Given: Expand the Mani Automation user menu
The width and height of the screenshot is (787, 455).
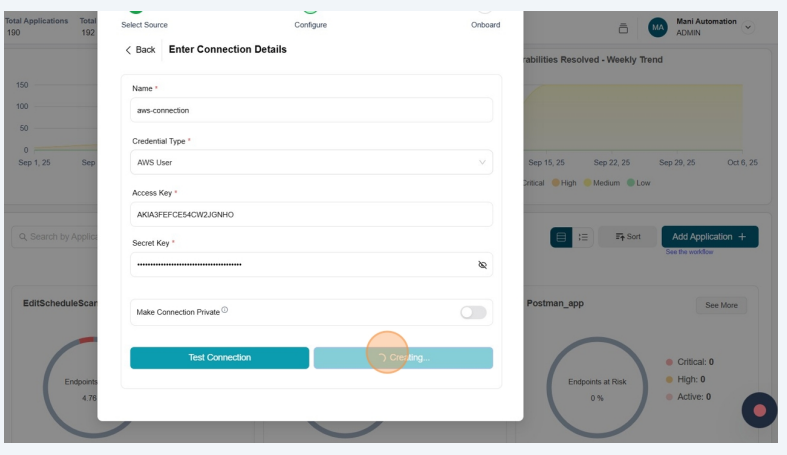Looking at the screenshot, I should point(746,28).
